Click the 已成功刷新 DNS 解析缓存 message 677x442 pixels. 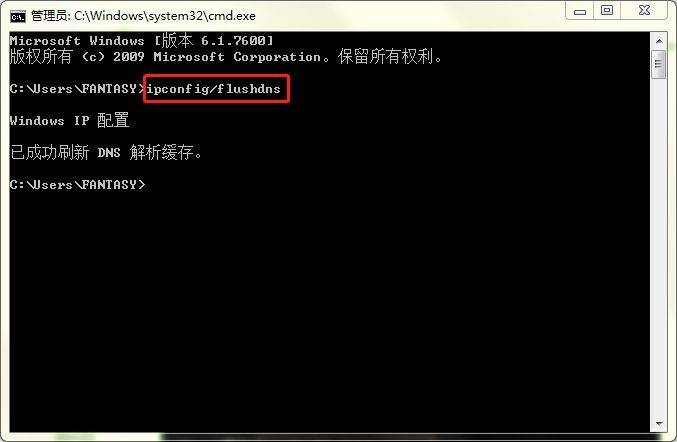[106, 152]
